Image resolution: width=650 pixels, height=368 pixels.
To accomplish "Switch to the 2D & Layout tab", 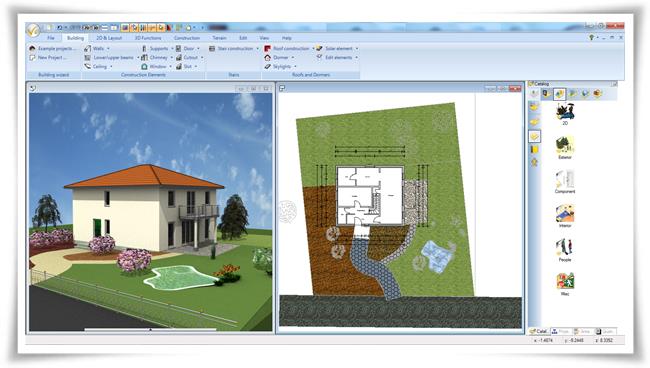I will click(109, 38).
